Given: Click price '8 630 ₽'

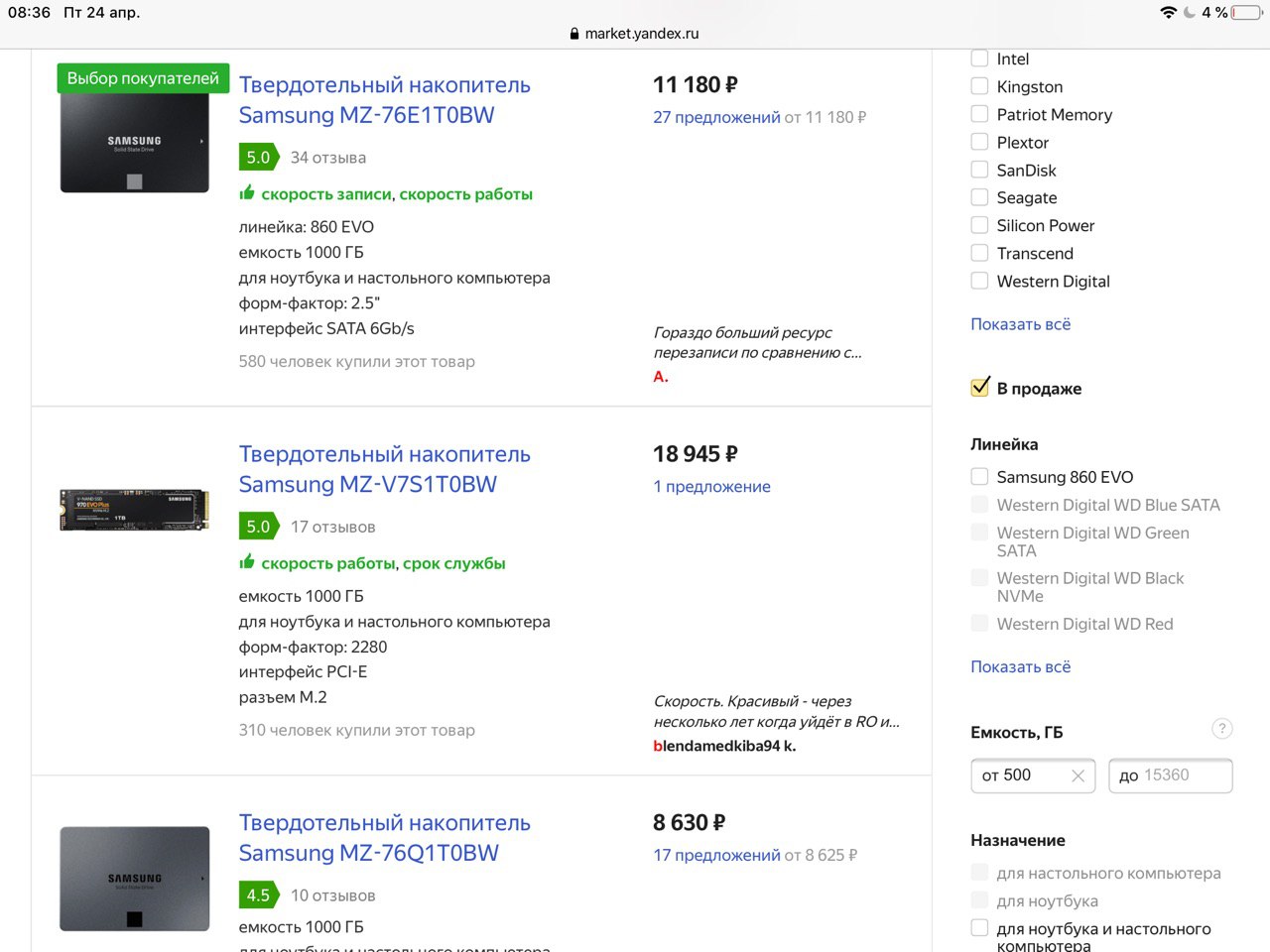Looking at the screenshot, I should pos(690,823).
